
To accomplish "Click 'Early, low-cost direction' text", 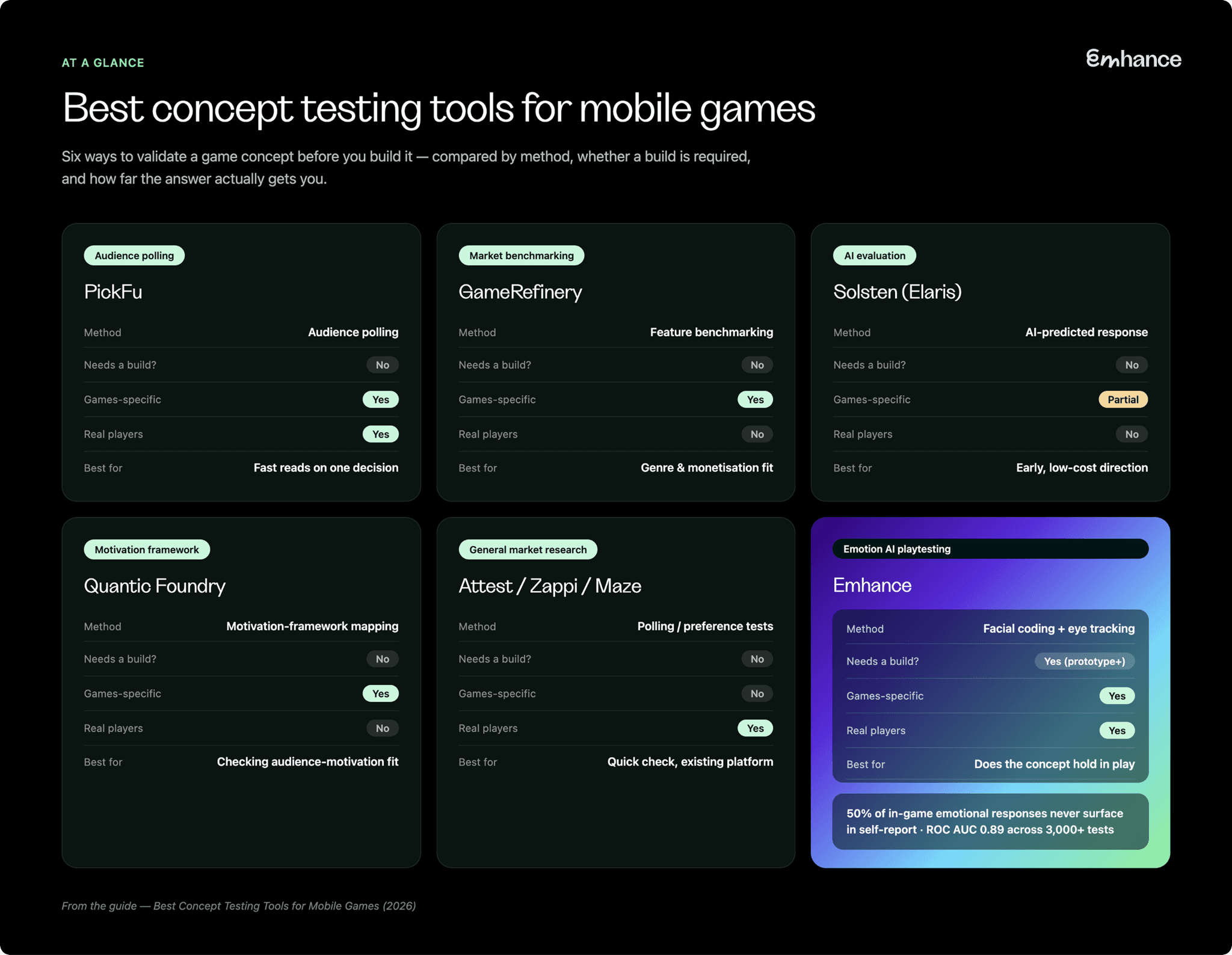I will coord(1082,468).
